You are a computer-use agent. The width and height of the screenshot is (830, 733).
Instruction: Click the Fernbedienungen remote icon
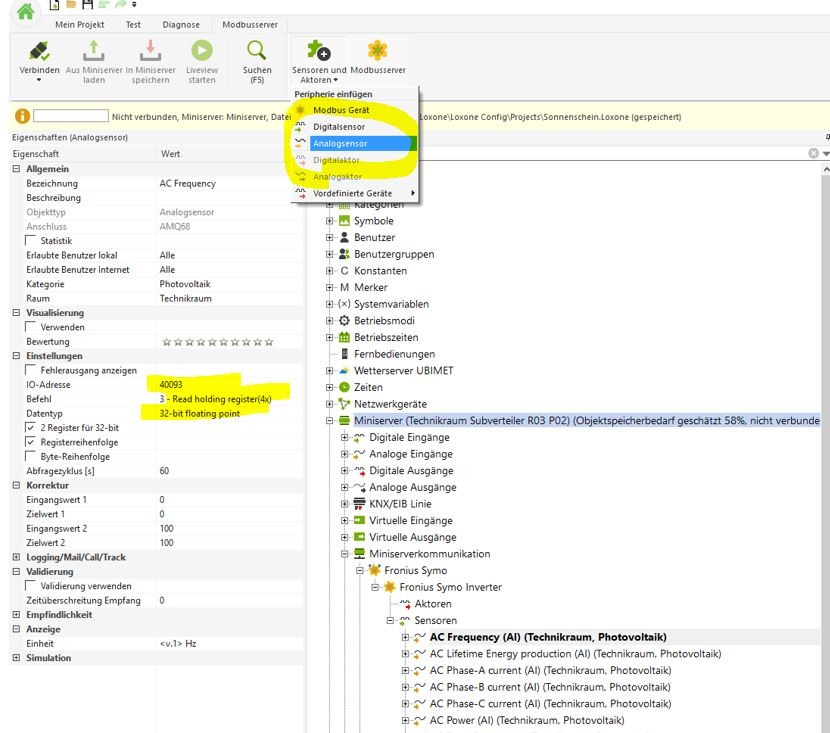(345, 354)
